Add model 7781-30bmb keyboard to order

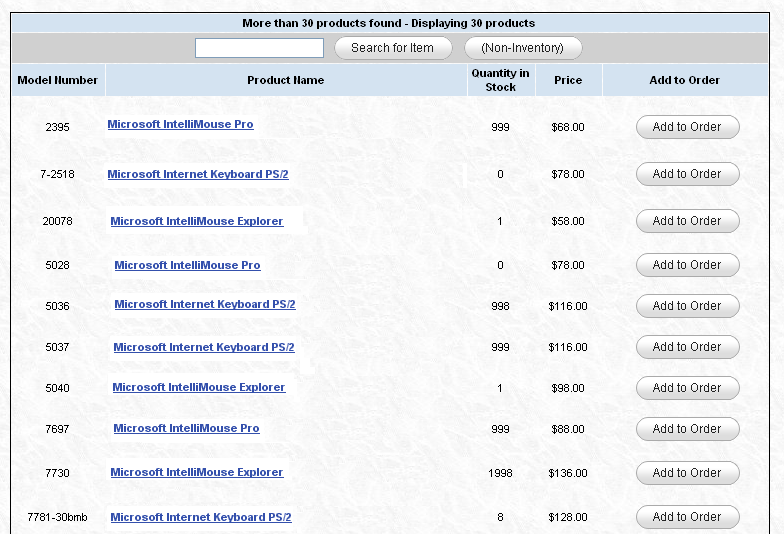point(688,517)
